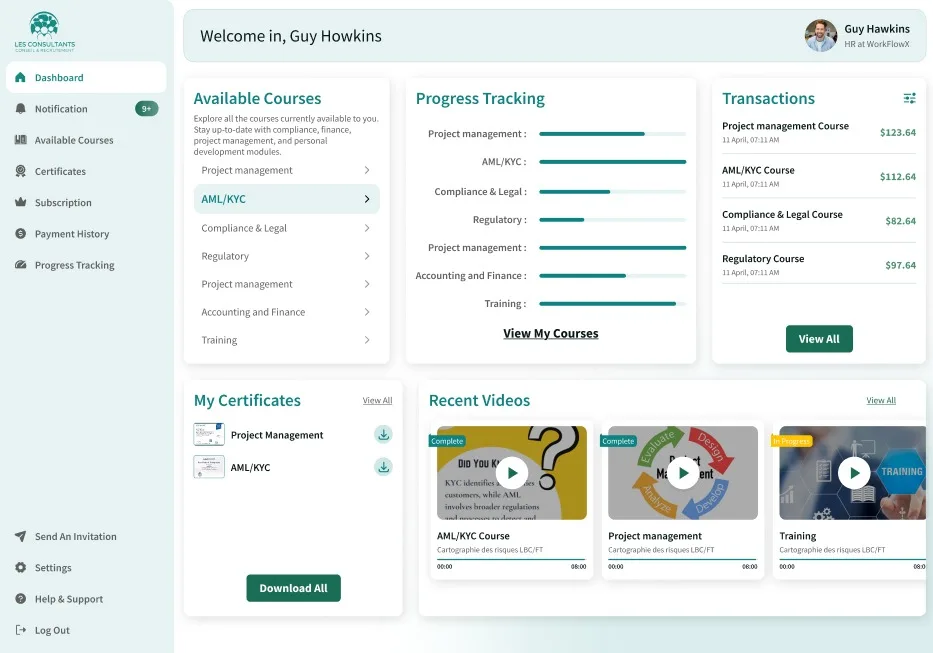
Task: Click the Download All button
Action: (293, 588)
